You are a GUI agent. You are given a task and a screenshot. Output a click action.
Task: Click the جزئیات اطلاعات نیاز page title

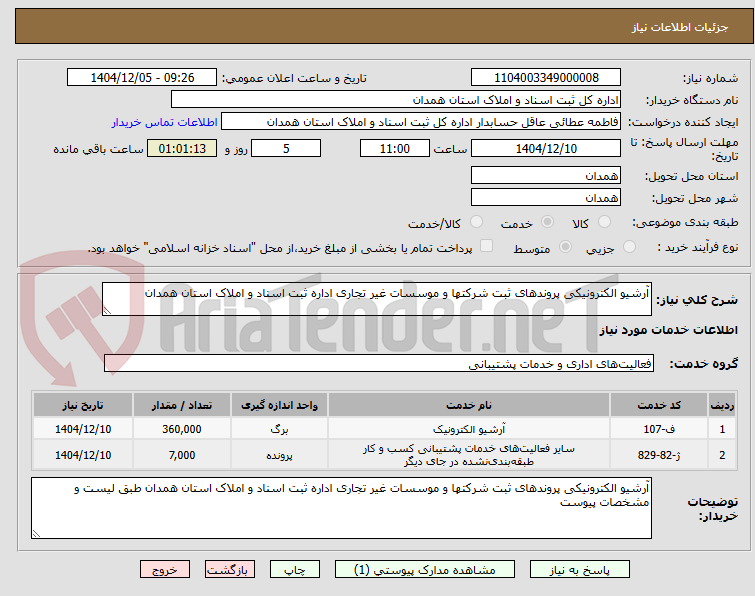click(x=679, y=27)
